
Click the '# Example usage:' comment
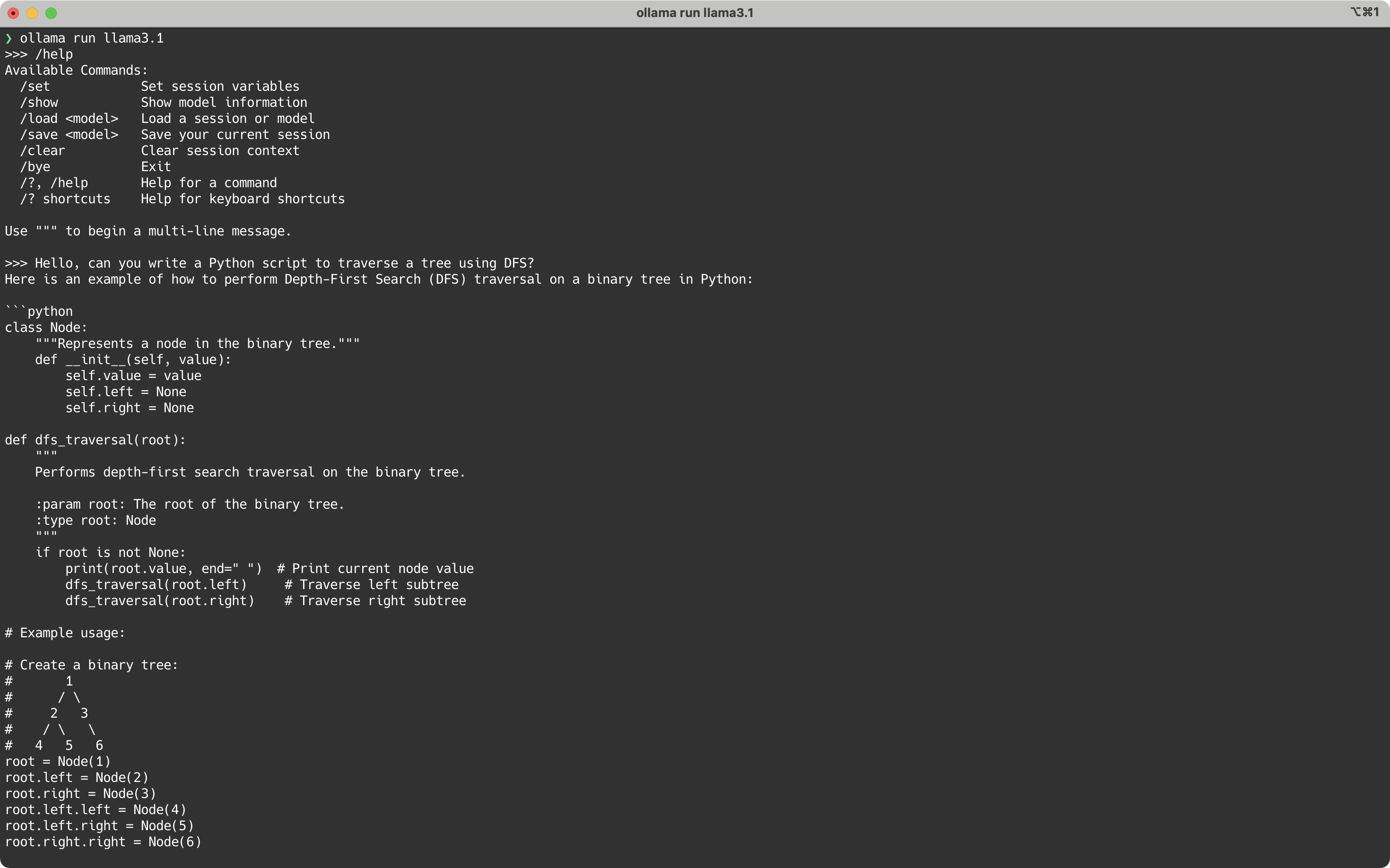(65, 633)
